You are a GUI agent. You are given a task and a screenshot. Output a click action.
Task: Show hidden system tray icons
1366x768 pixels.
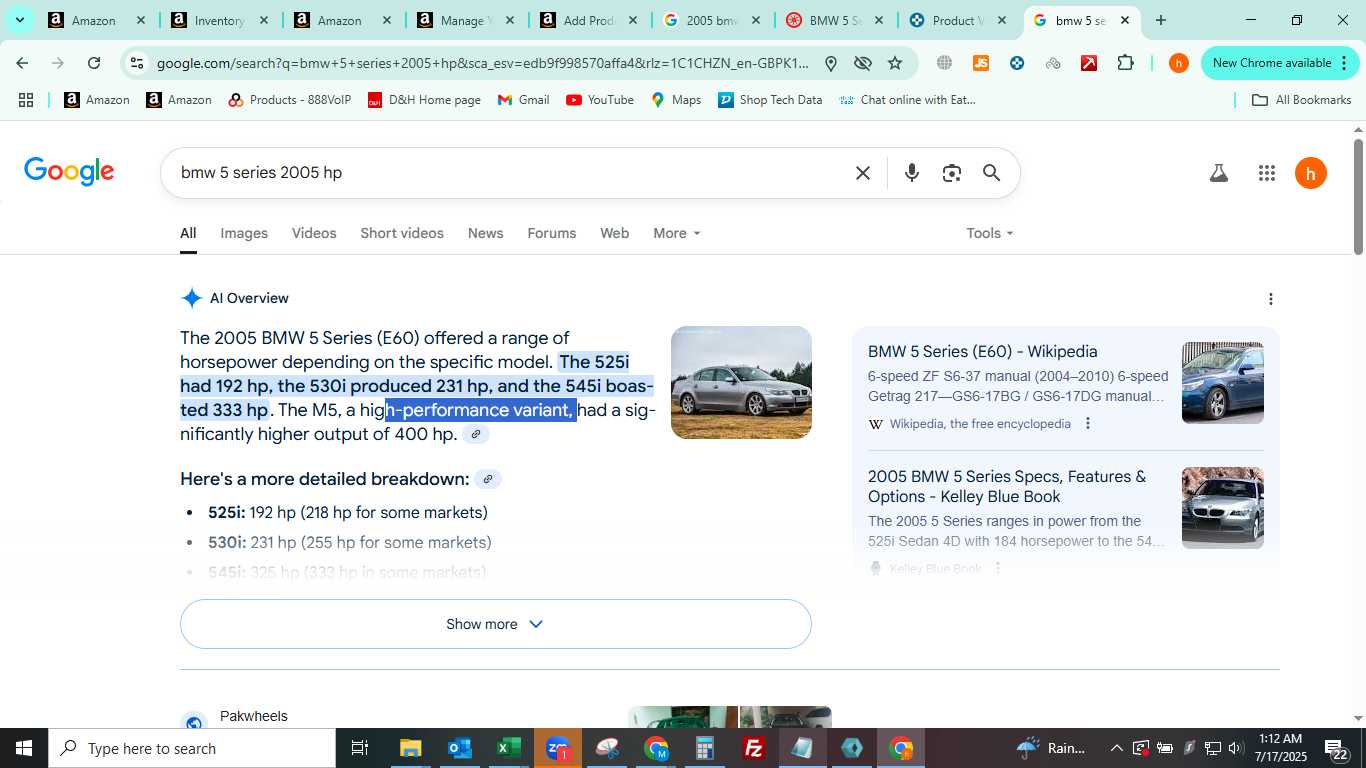pos(1116,748)
